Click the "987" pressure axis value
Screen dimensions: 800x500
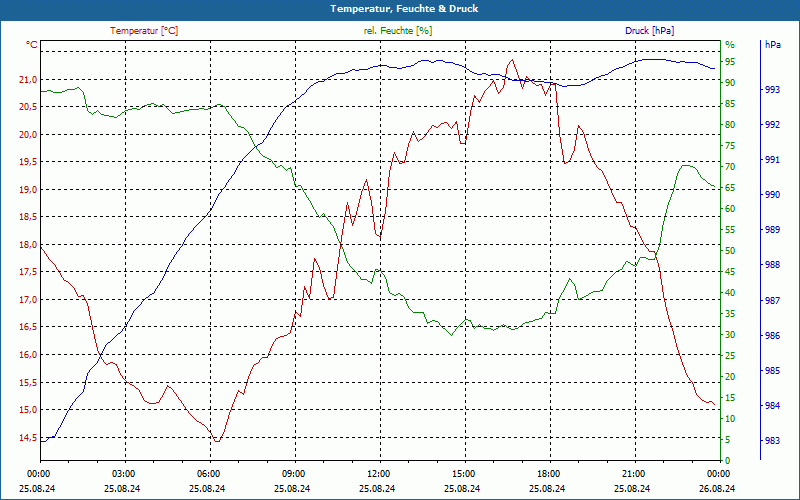[x=772, y=301]
